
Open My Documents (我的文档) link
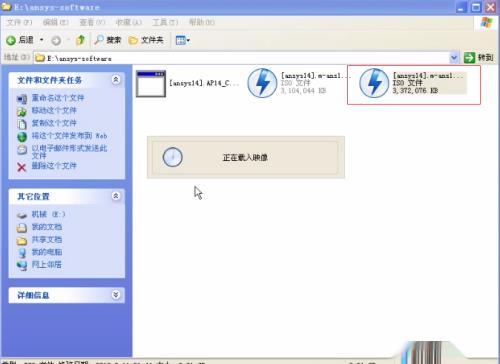[x=47, y=227]
